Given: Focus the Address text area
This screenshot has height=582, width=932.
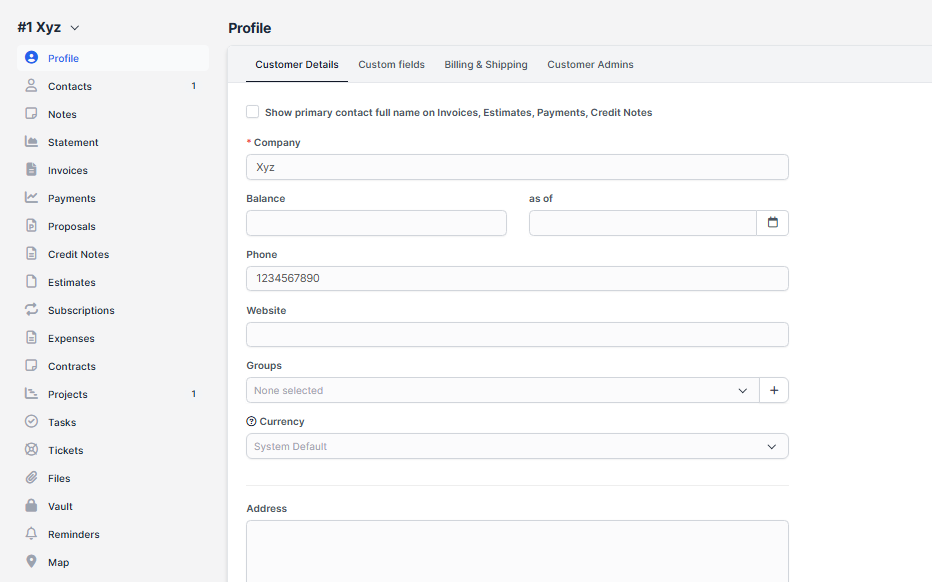Looking at the screenshot, I should tap(516, 550).
